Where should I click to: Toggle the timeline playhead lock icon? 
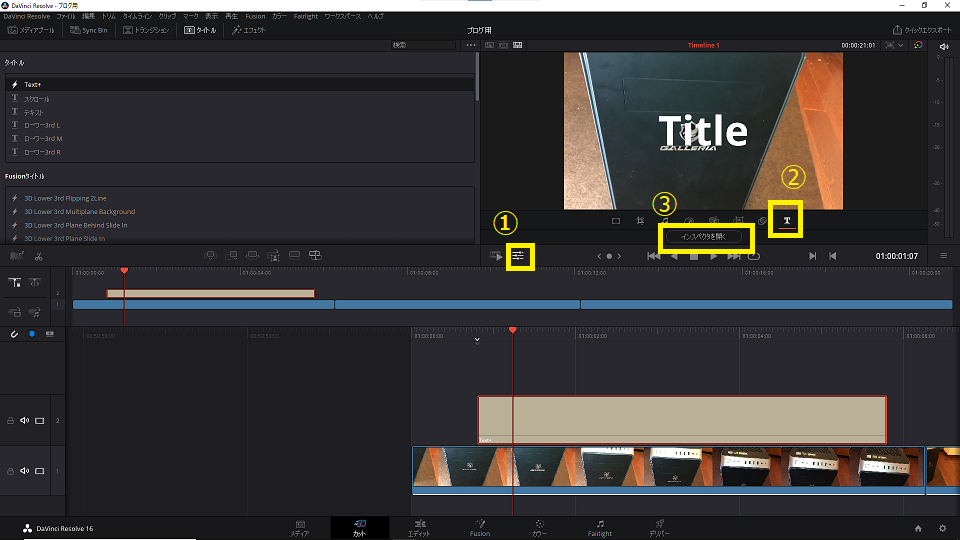15,282
